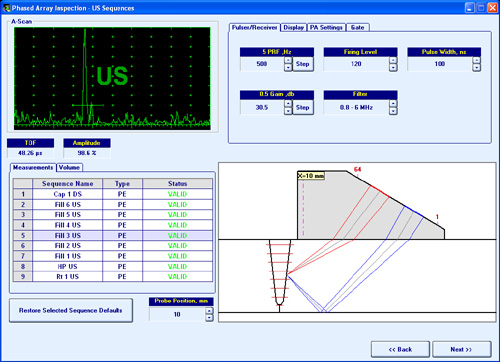Increase PRF value with up arrow

pyautogui.click(x=288, y=60)
